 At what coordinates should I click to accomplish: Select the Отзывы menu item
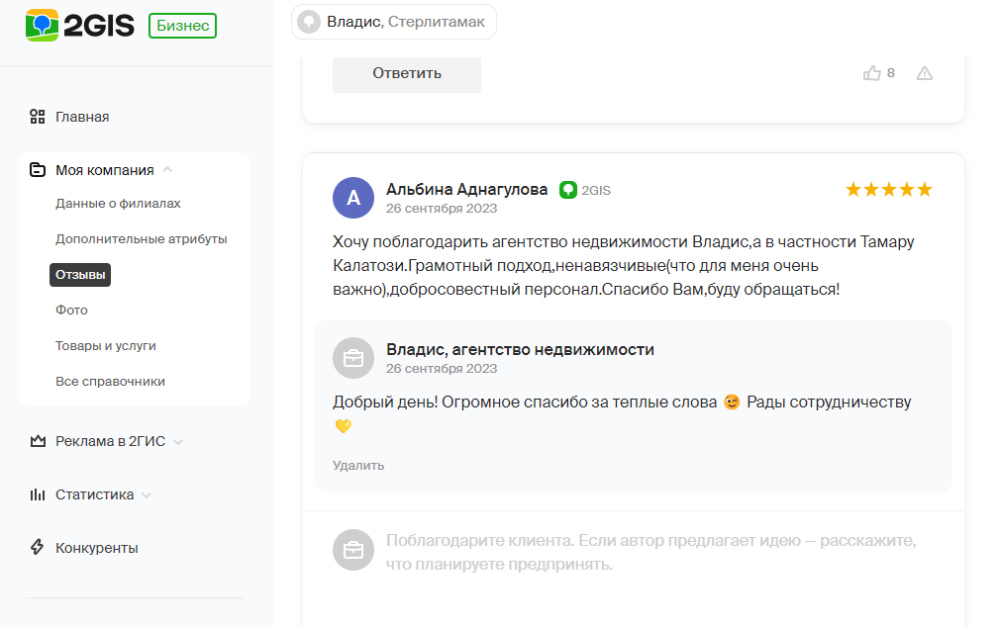click(80, 275)
